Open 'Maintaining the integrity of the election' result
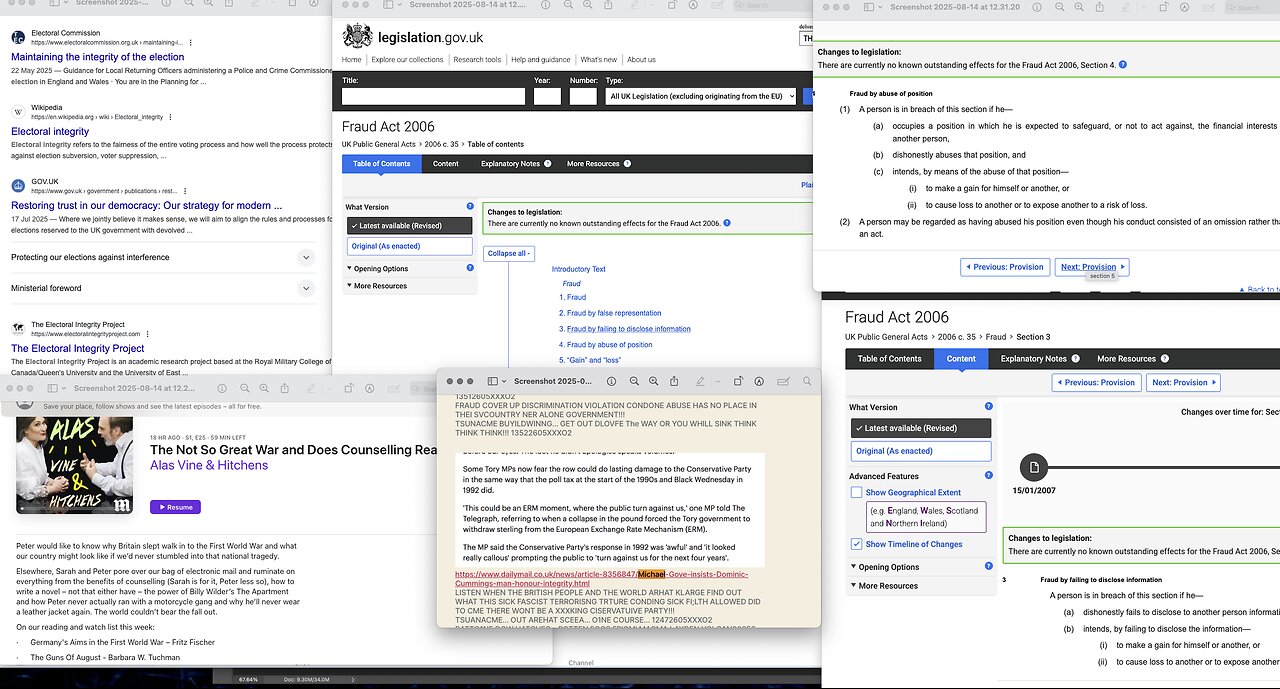Image resolution: width=1280 pixels, height=689 pixels. (x=98, y=58)
